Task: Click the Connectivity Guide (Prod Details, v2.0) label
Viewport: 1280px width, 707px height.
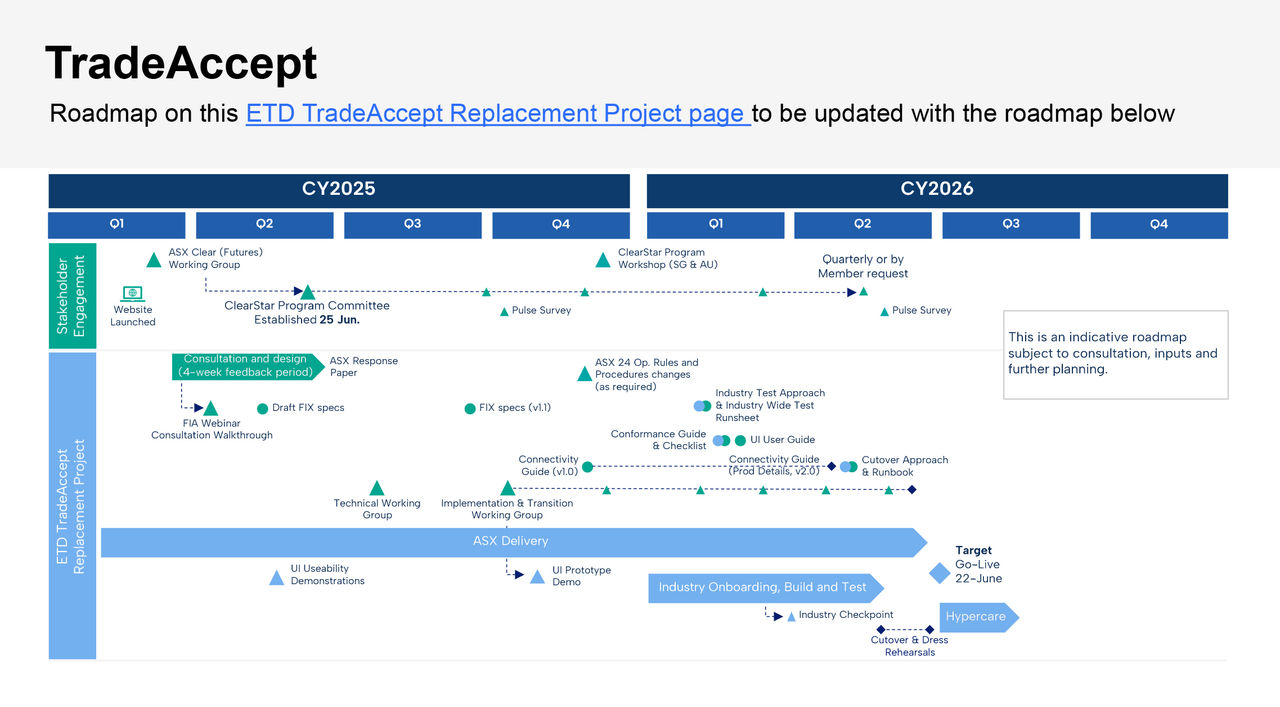Action: (774, 465)
